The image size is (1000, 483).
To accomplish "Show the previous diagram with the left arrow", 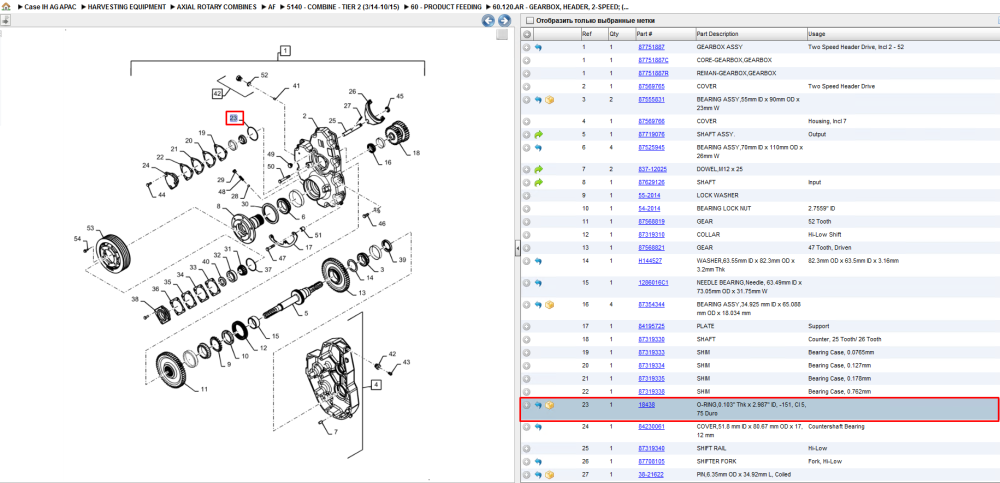I will [488, 20].
